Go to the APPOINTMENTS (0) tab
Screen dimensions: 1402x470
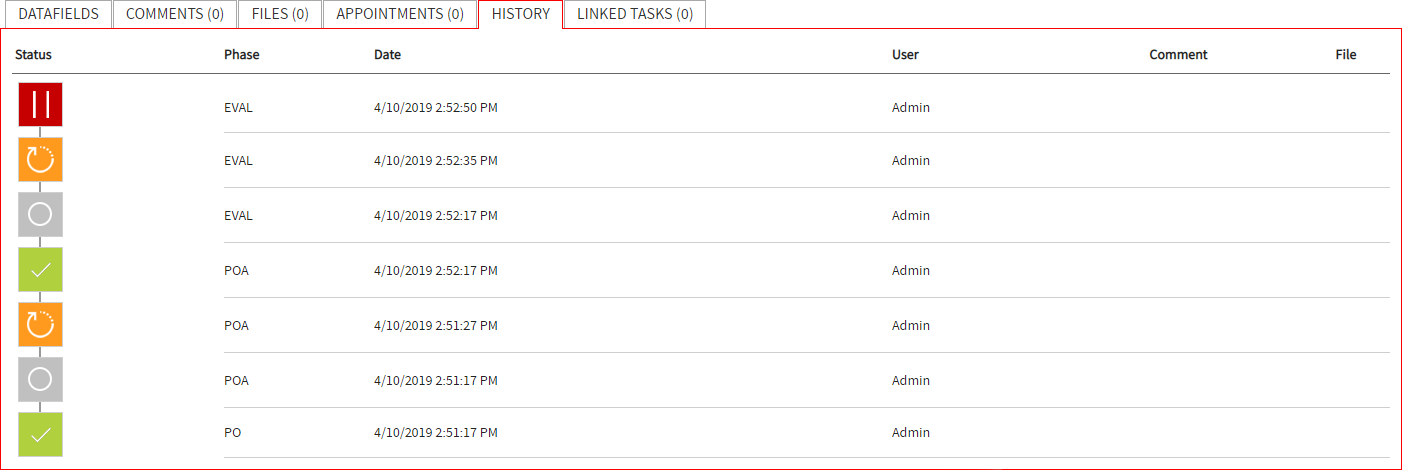pyautogui.click(x=400, y=14)
